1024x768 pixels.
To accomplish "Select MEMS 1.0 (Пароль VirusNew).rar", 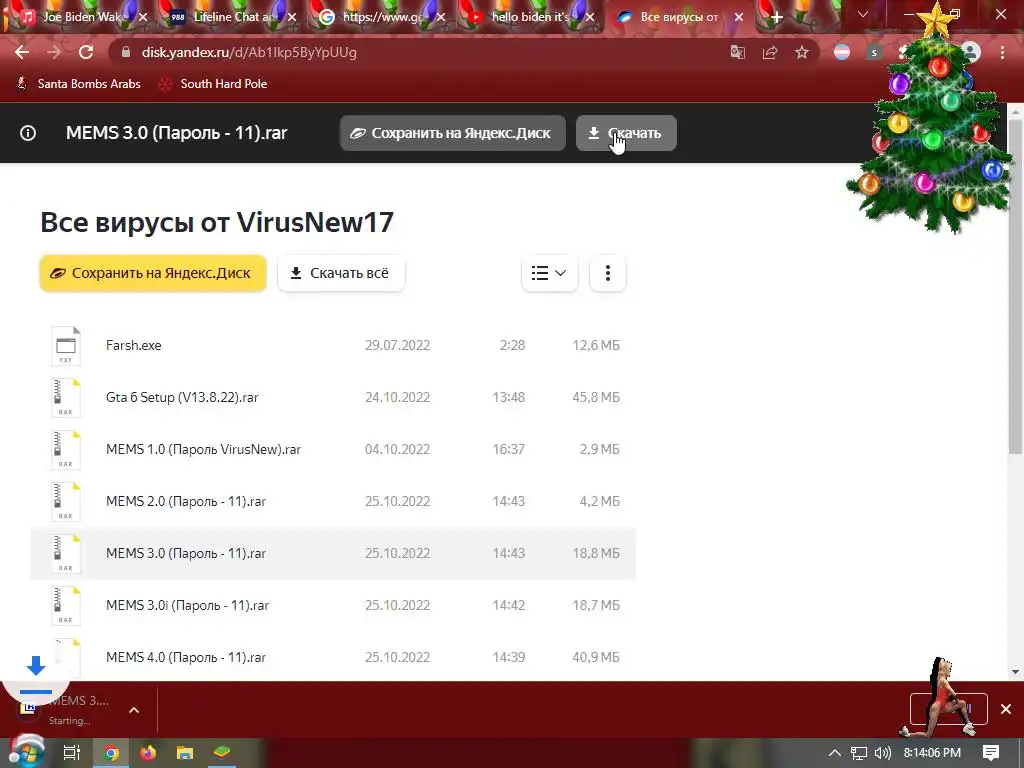I will tap(203, 449).
